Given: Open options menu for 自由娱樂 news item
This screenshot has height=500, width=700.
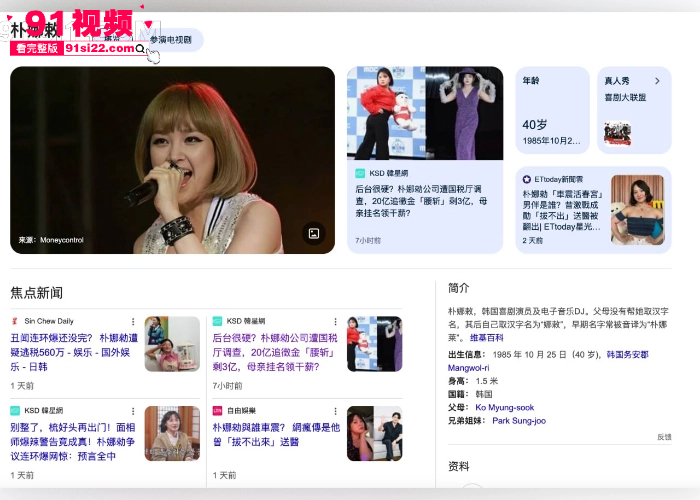Looking at the screenshot, I should point(335,411).
